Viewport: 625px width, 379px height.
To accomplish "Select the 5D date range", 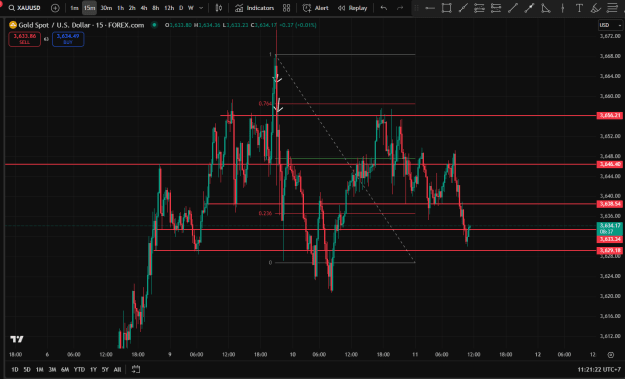I will click(x=27, y=369).
